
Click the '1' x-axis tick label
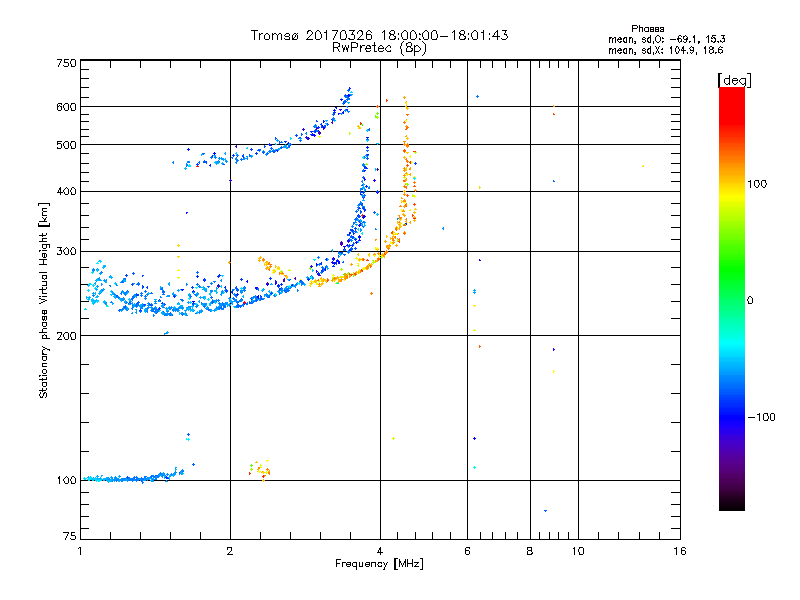(x=80, y=551)
